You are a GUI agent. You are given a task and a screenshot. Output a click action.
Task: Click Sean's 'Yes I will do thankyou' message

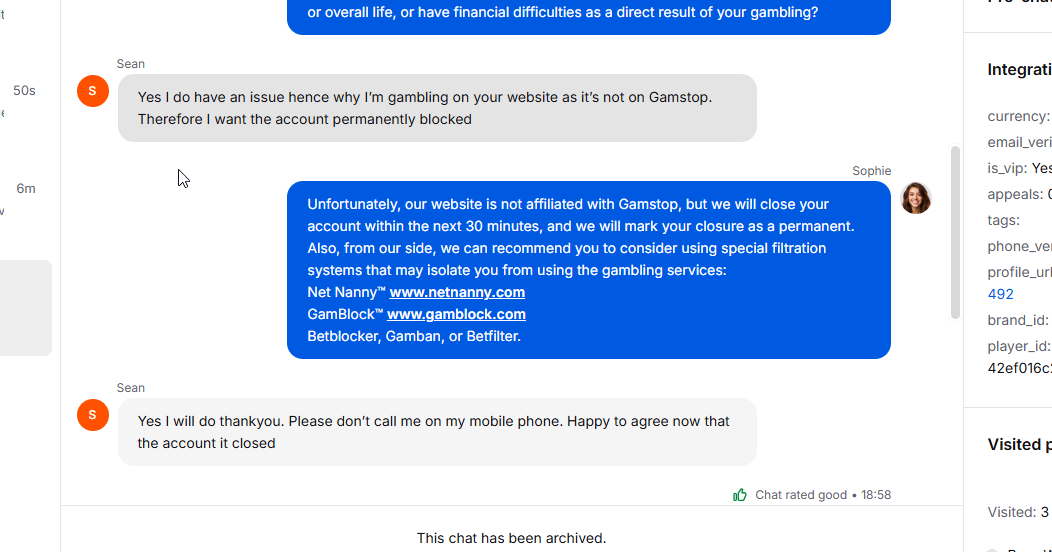(x=436, y=432)
